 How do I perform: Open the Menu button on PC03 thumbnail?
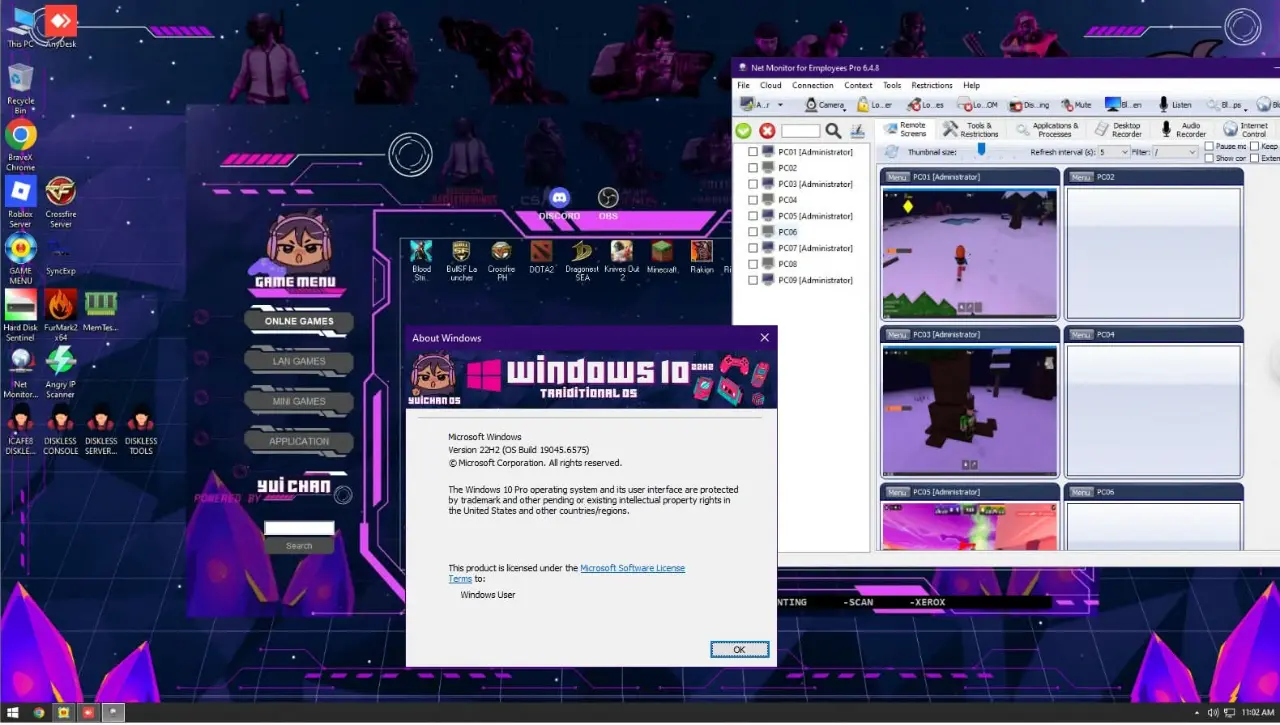pos(897,335)
